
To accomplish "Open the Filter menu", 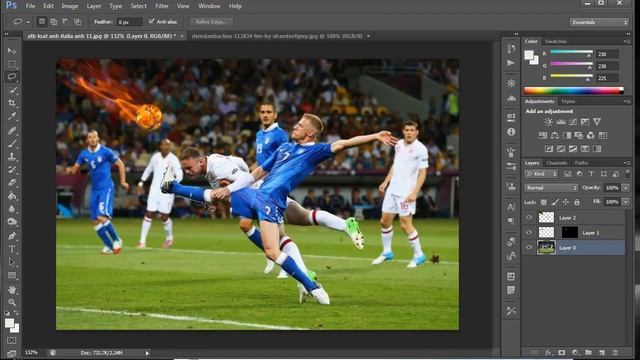I will click(162, 6).
